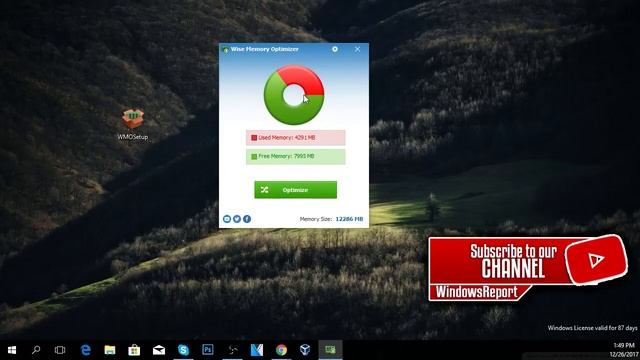Click the Optimize button
Image resolution: width=640 pixels, height=360 pixels.
[296, 190]
